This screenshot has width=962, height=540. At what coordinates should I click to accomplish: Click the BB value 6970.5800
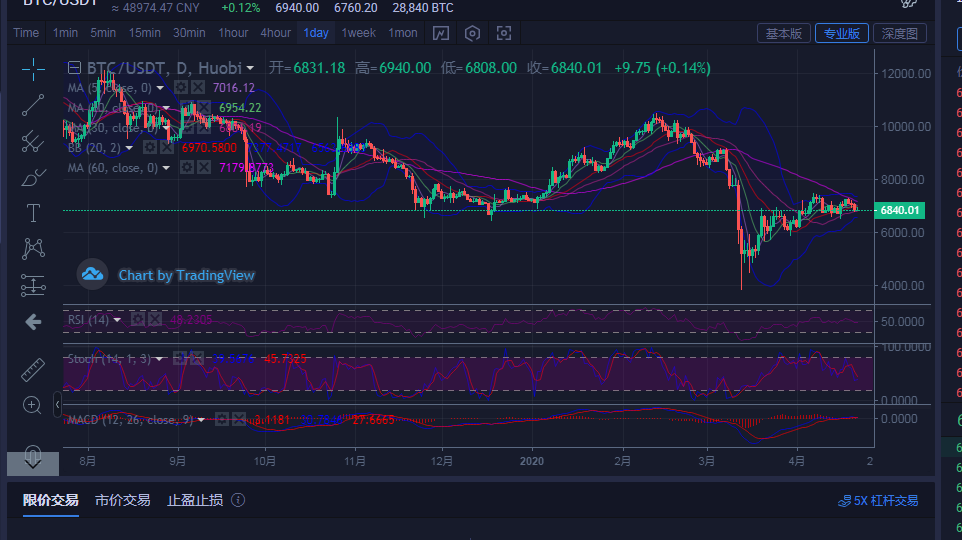tap(209, 148)
